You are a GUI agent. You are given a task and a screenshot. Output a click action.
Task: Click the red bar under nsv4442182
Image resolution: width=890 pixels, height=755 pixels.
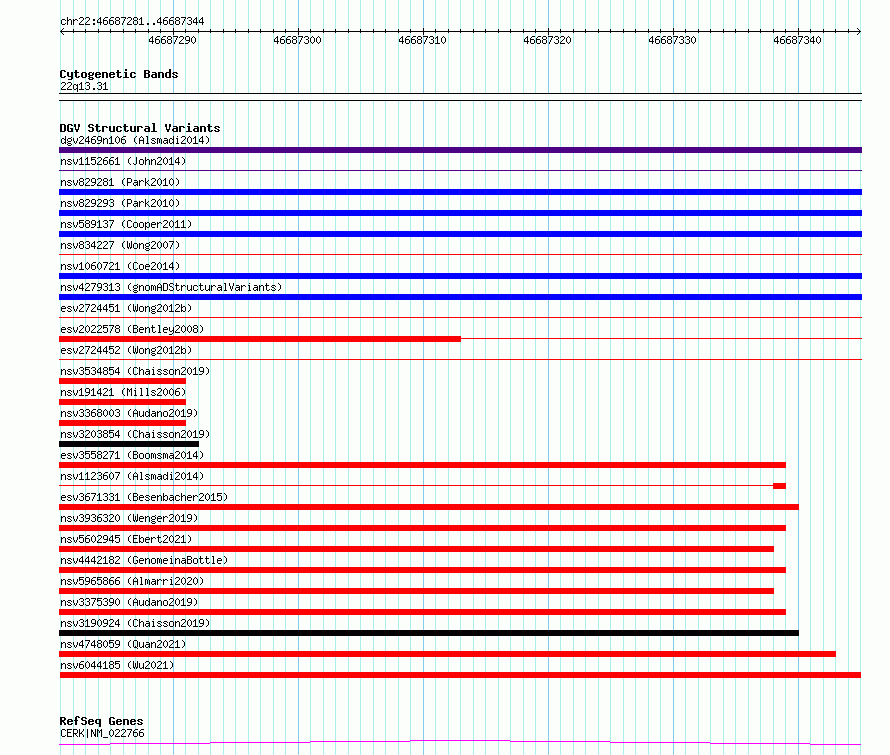[422, 570]
